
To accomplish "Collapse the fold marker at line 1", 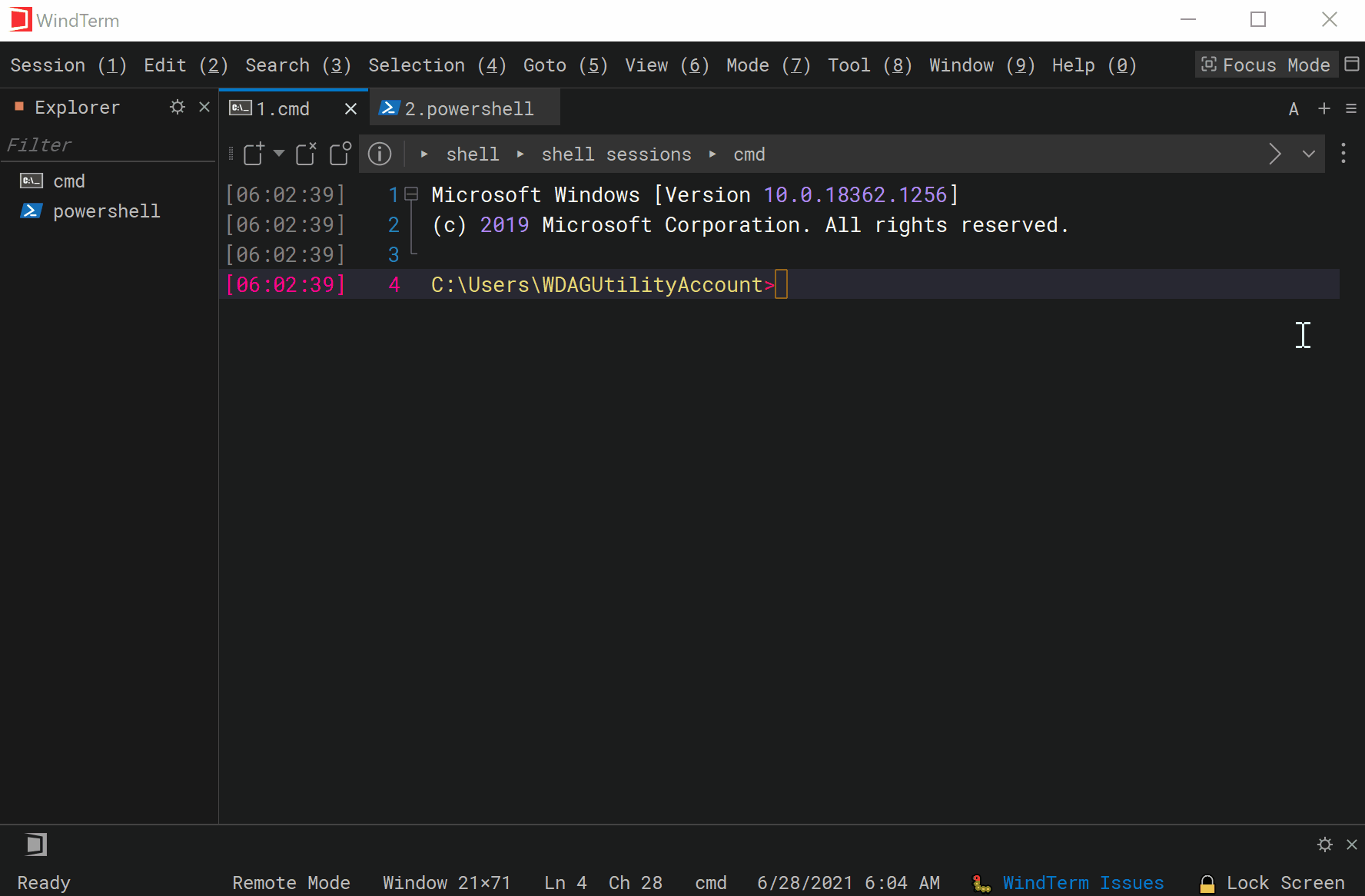I will pos(412,194).
